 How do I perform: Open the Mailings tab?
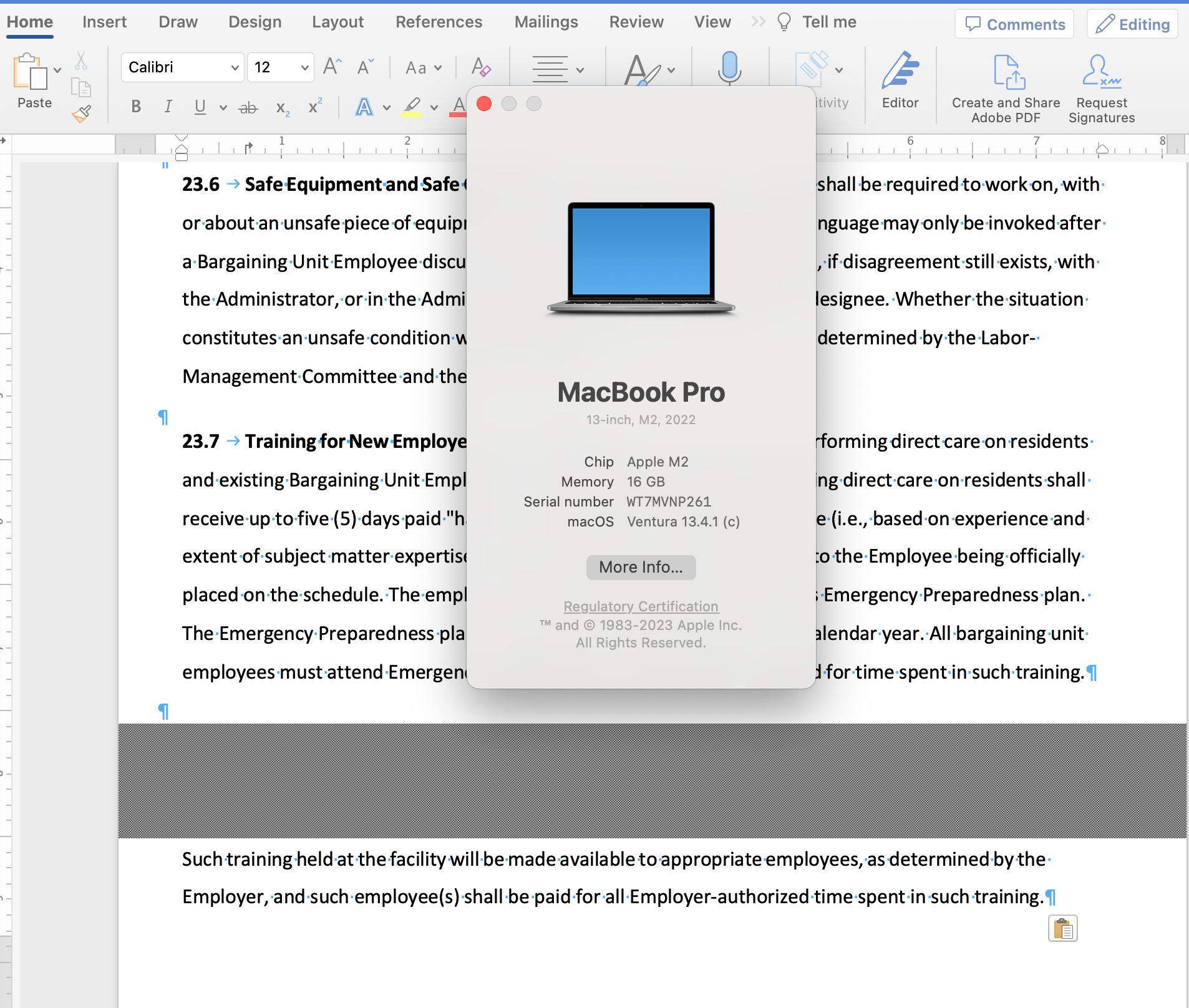(x=546, y=22)
